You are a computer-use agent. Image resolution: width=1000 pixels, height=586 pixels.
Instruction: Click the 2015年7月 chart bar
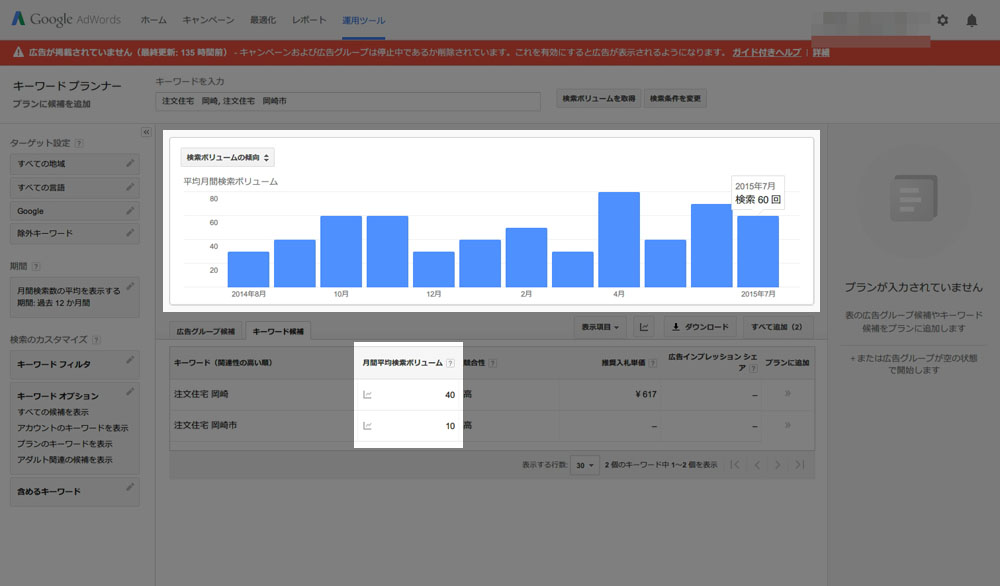758,251
